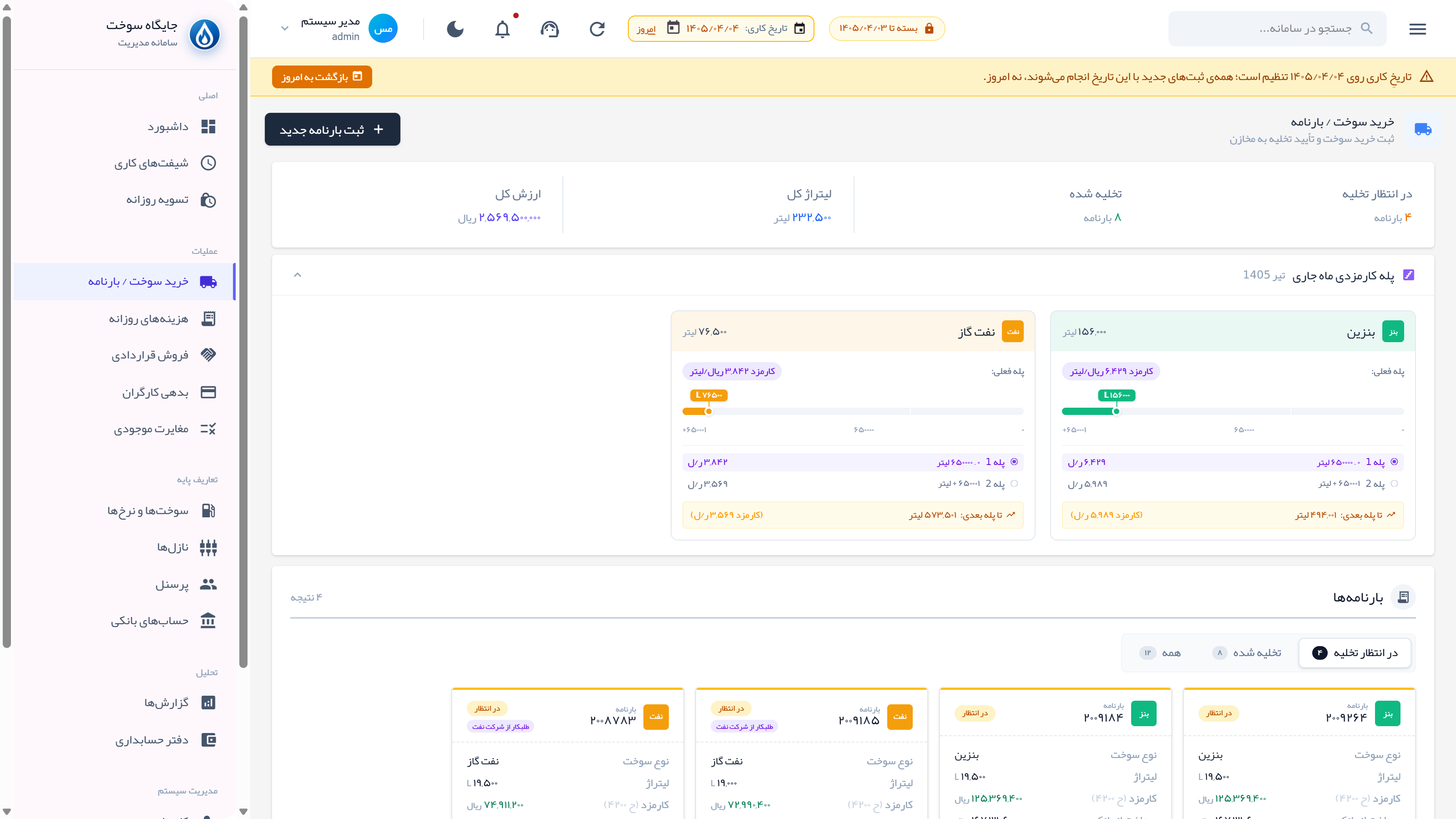Click the people icon for پرسنل

(208, 584)
